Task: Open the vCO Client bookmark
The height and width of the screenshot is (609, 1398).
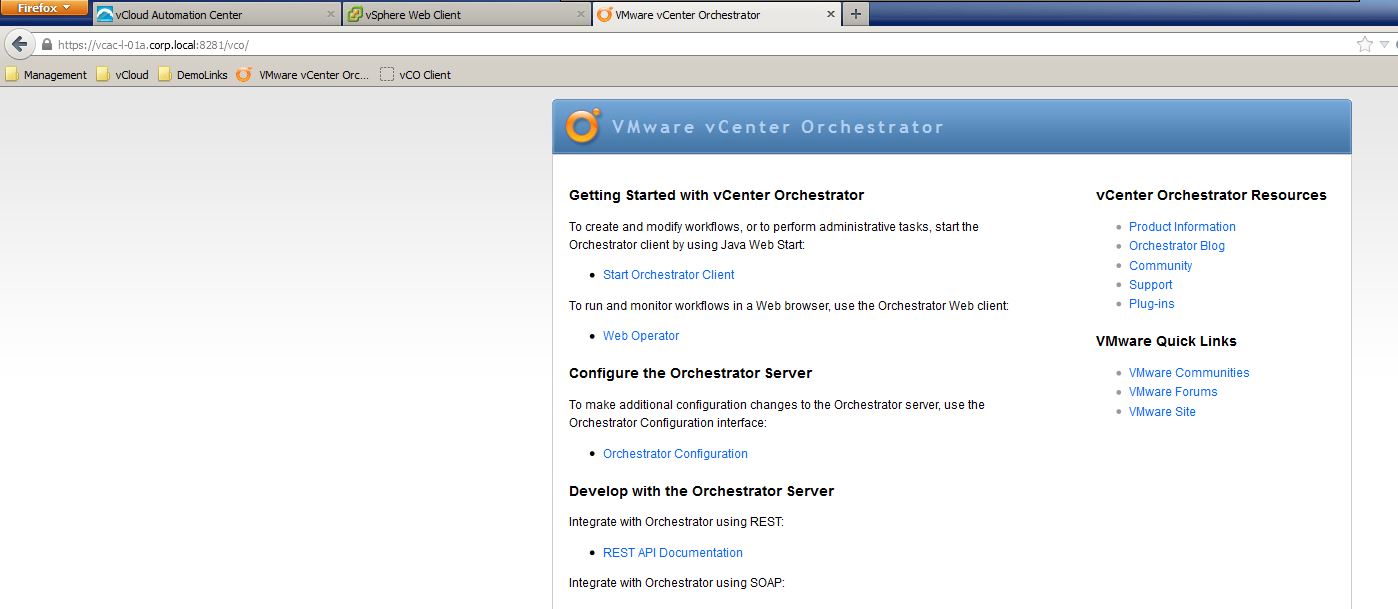Action: (416, 75)
